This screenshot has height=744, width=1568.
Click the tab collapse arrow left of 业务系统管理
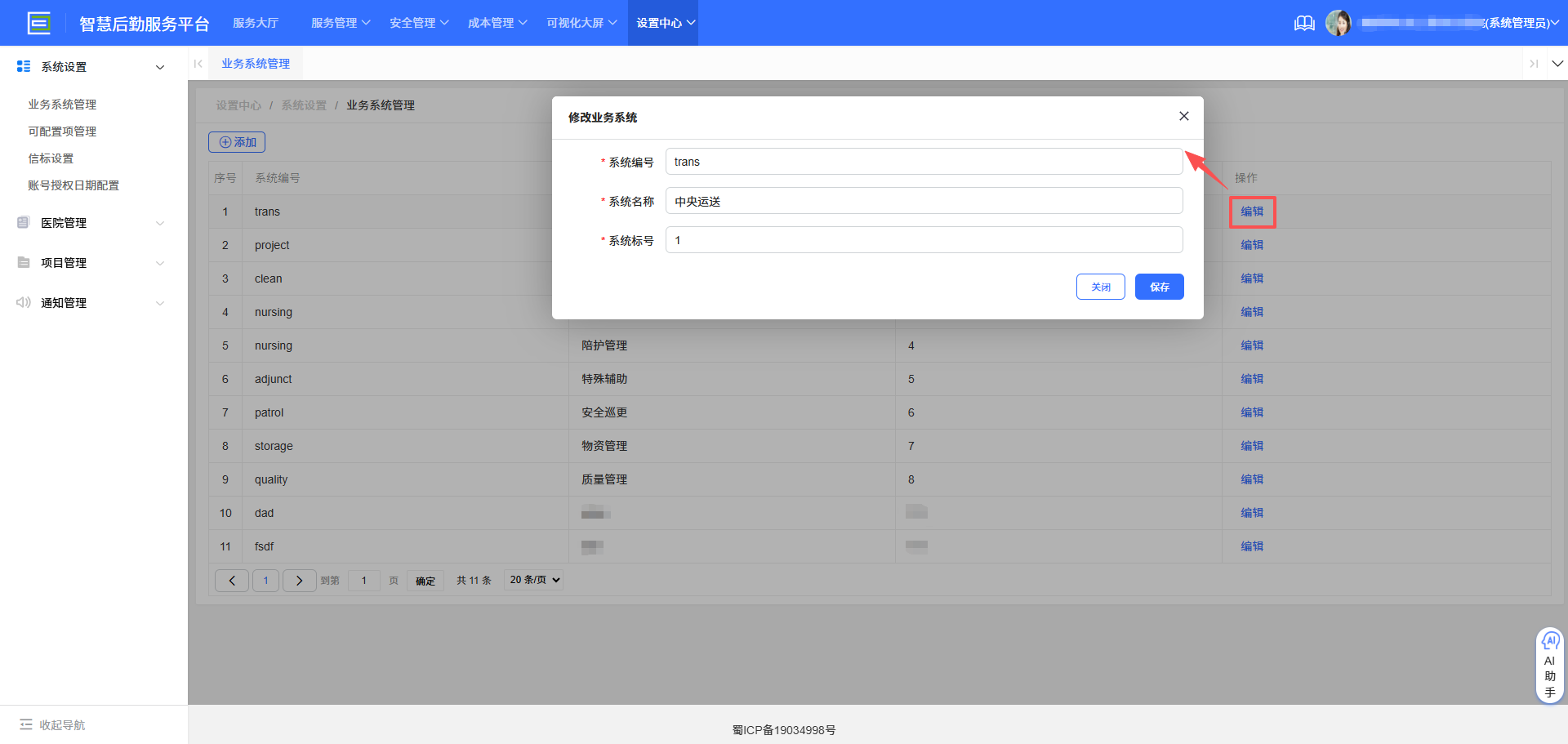(x=198, y=63)
